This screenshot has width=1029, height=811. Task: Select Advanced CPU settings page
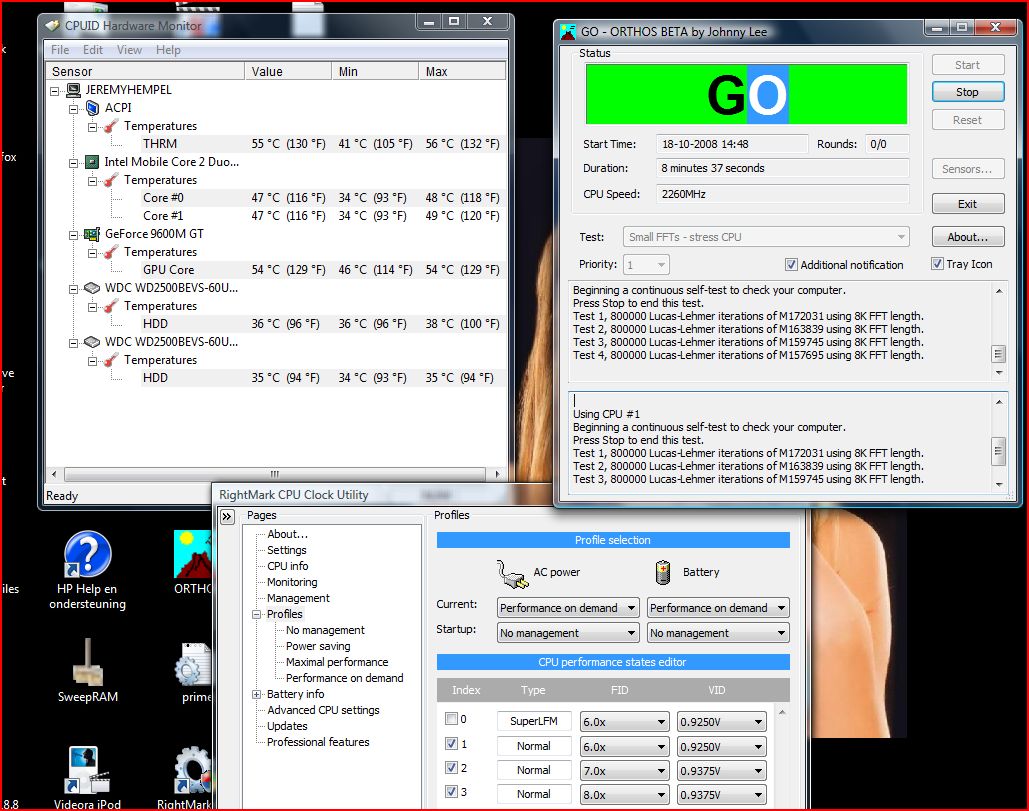point(323,710)
